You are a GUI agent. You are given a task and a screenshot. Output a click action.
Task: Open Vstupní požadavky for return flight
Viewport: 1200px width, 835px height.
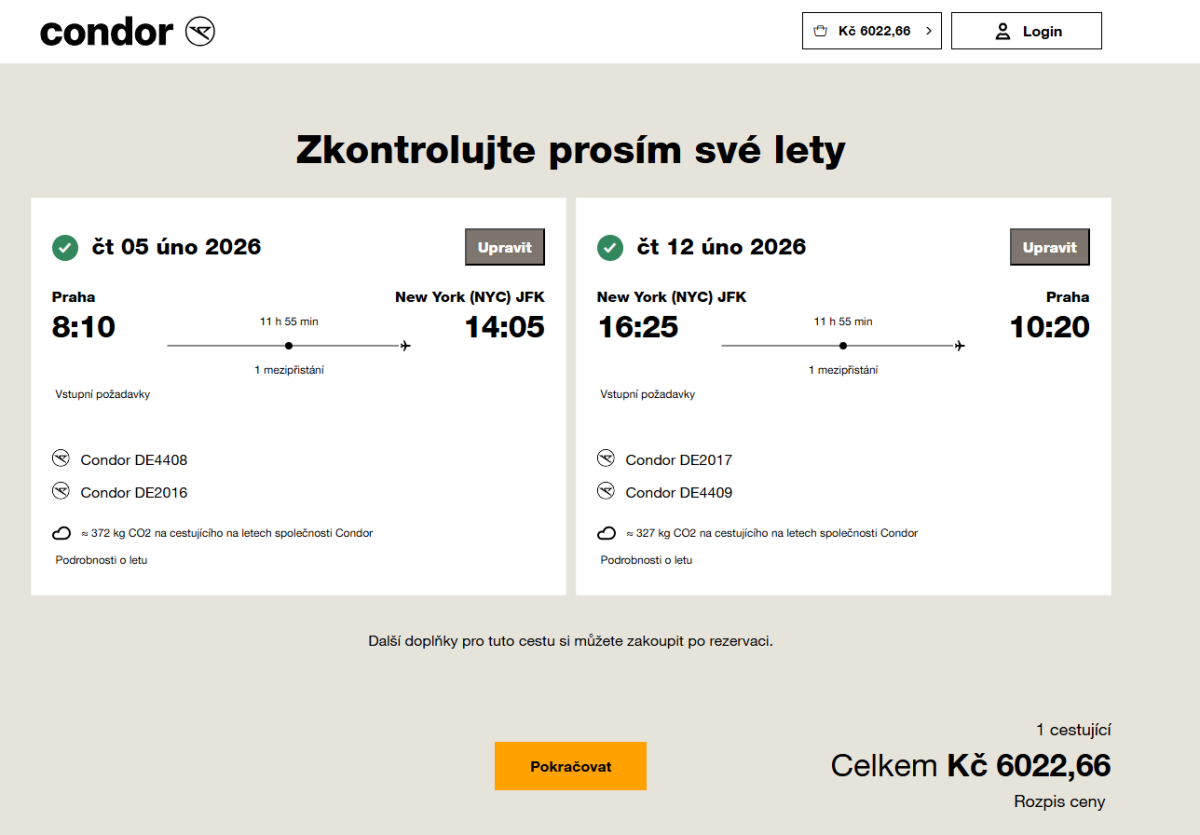[x=647, y=394]
